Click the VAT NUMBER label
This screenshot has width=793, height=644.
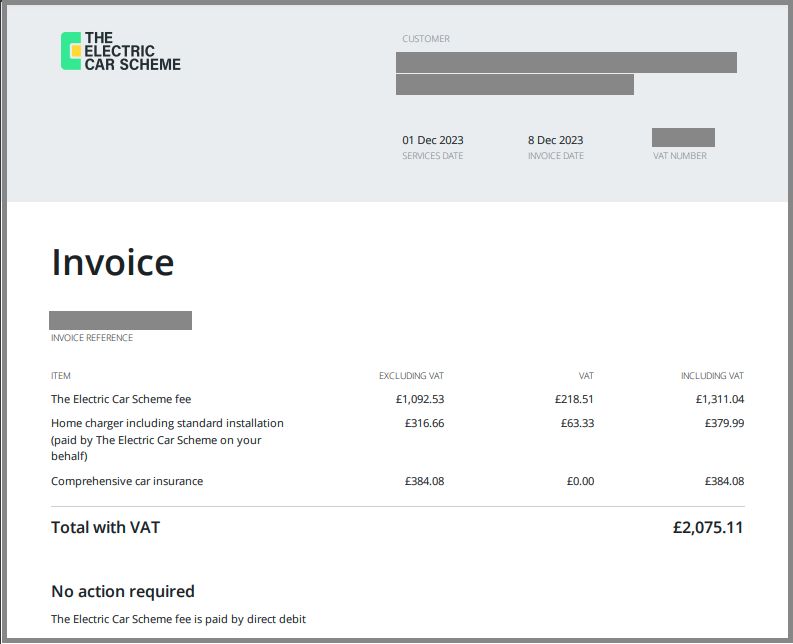(x=680, y=156)
